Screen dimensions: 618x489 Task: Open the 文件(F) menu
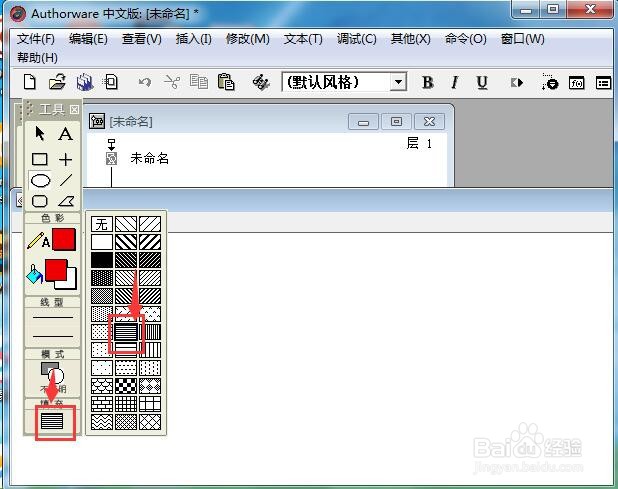coord(36,39)
